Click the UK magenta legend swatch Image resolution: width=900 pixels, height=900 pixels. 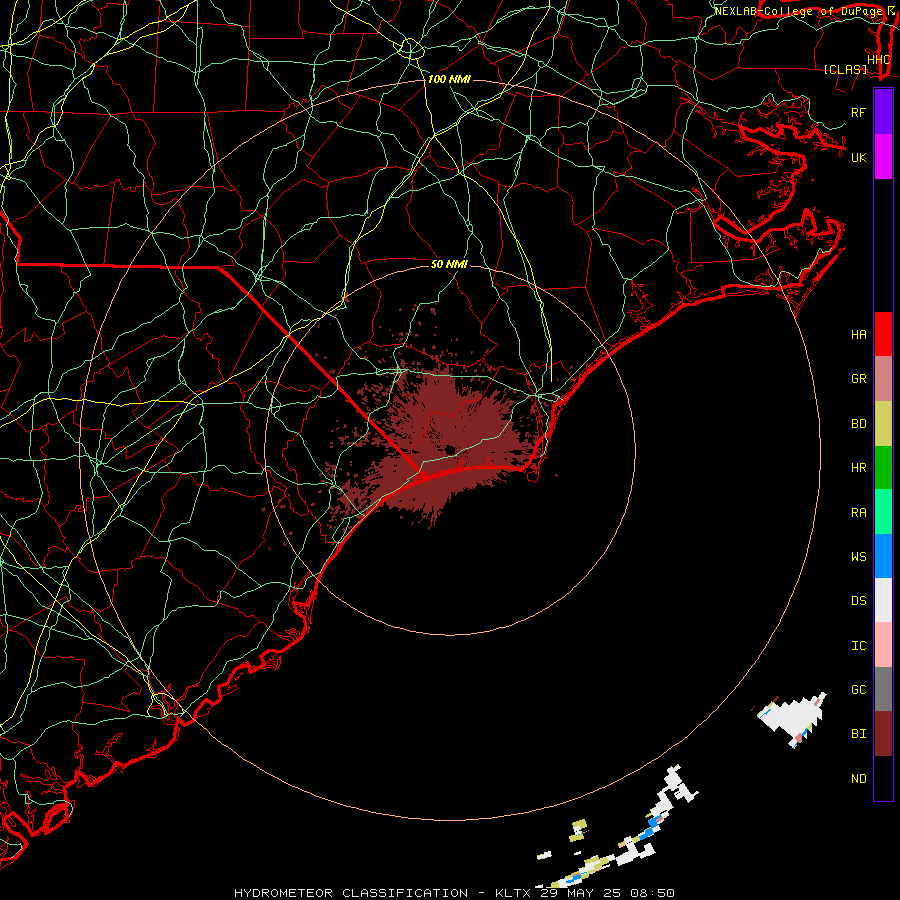click(883, 157)
